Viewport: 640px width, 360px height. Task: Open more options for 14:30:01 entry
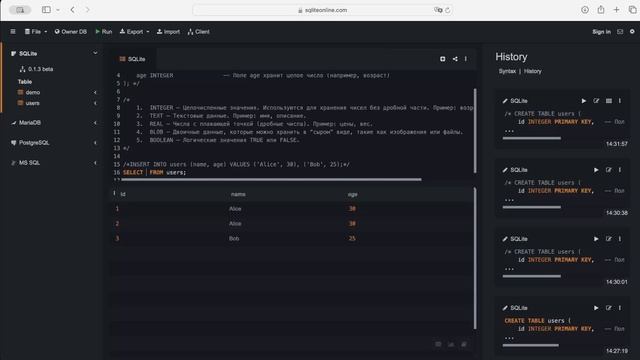coord(620,239)
